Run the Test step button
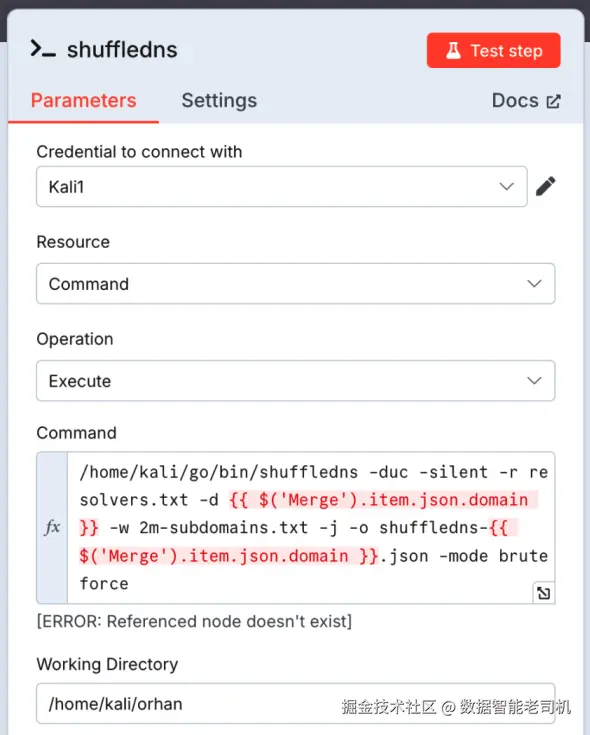The height and width of the screenshot is (735, 590). [493, 50]
